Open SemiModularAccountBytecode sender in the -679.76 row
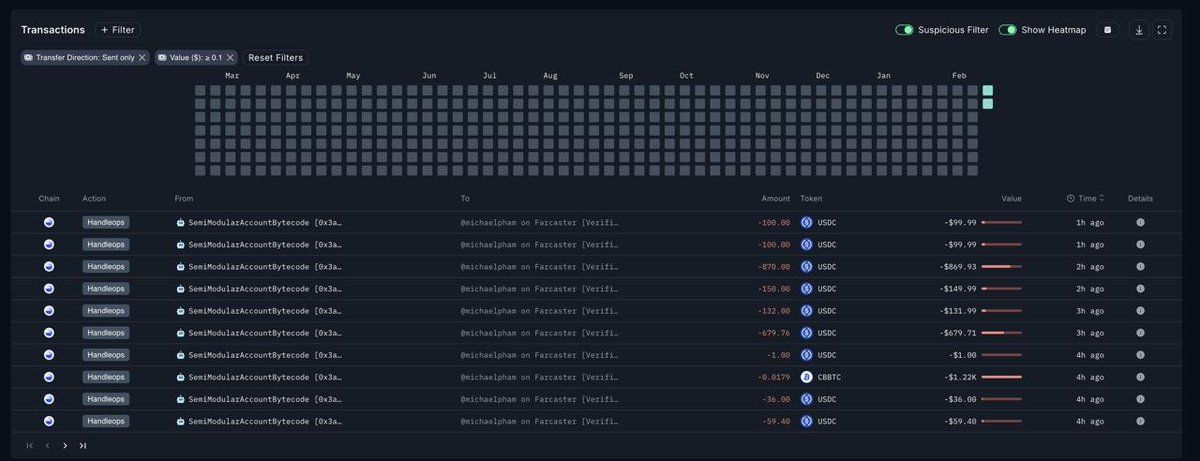The width and height of the screenshot is (1200, 461). click(265, 333)
